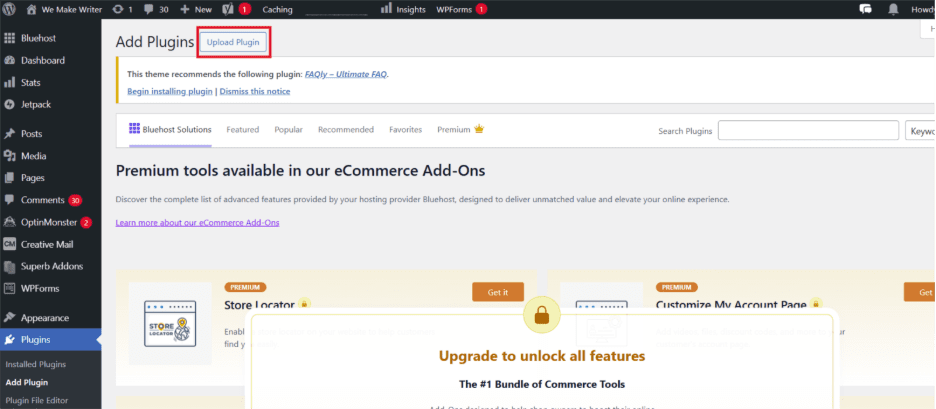Open Add Plugin submenu item

[27, 382]
